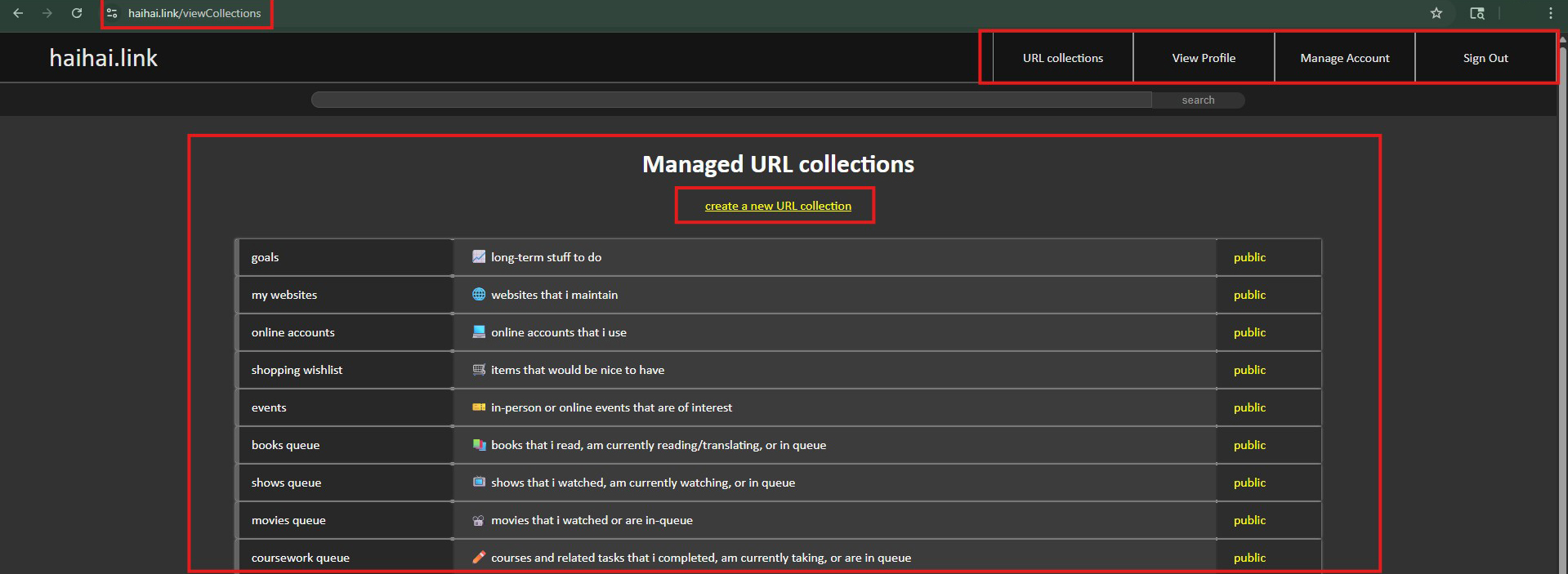Click the shopping cart emoji in wishlist row
The height and width of the screenshot is (574, 1568).
pos(479,369)
